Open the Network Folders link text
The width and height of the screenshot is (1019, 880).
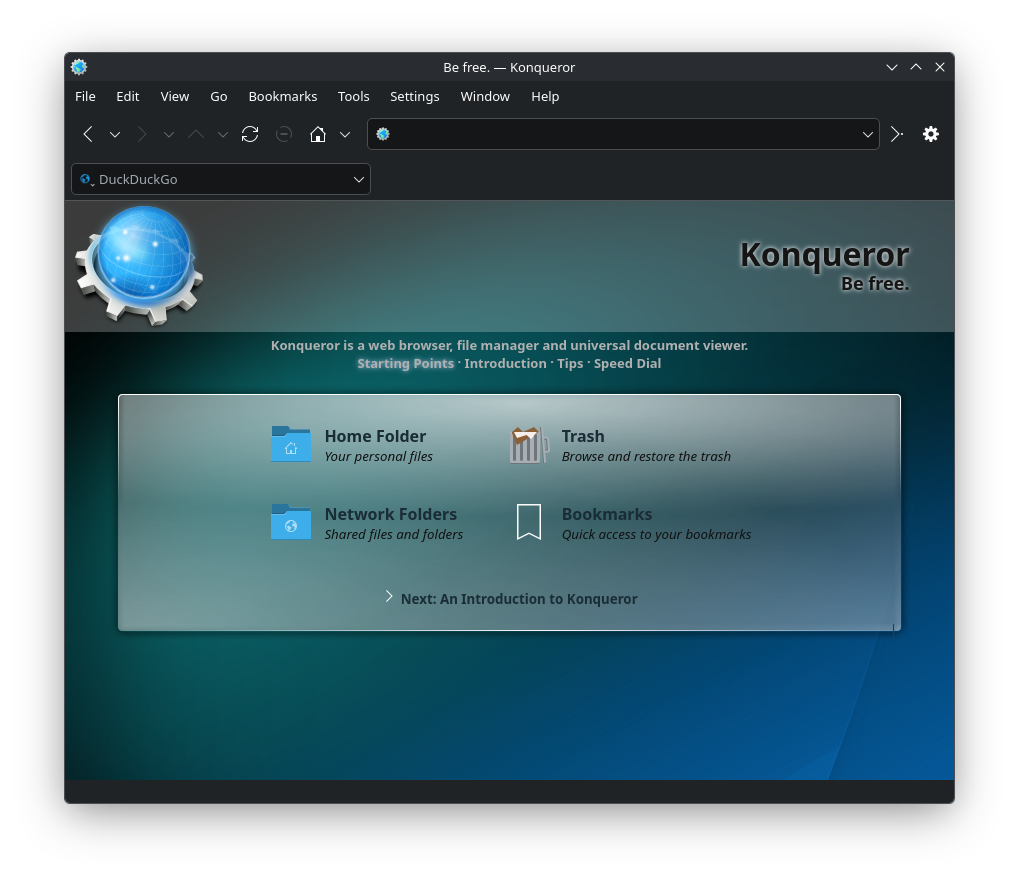coord(391,514)
